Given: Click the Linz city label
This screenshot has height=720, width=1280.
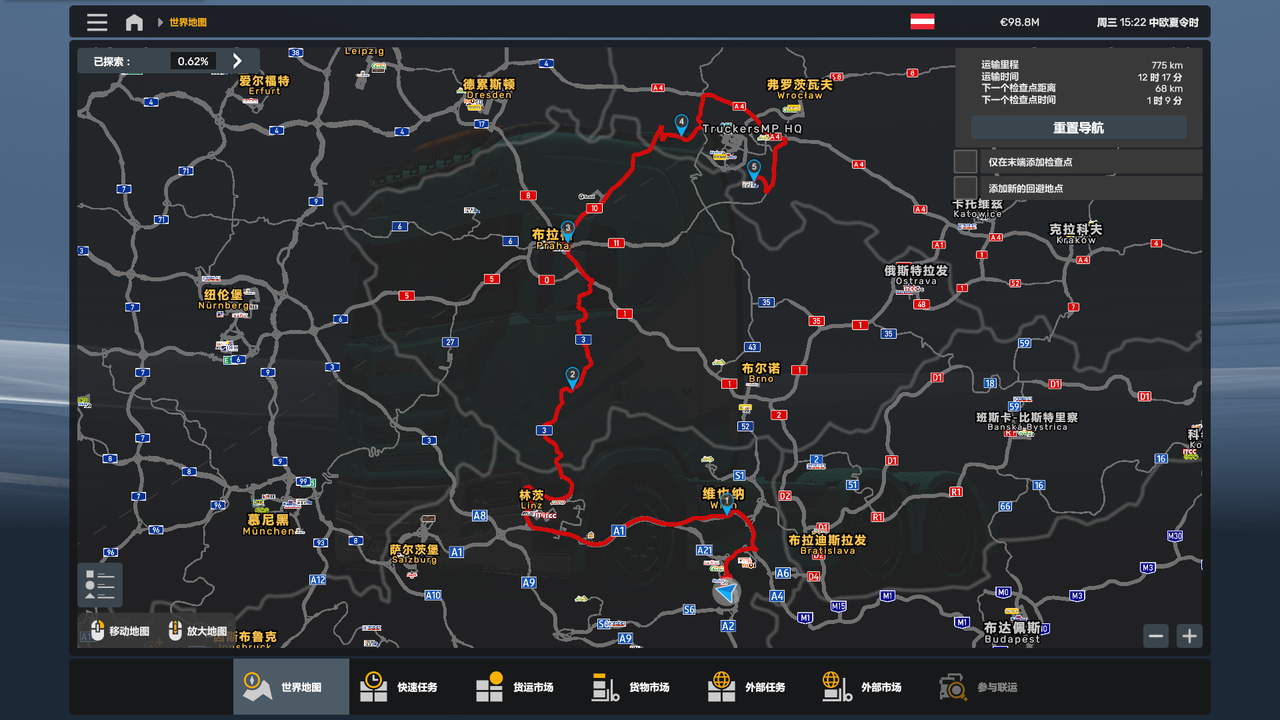Looking at the screenshot, I should (531, 499).
